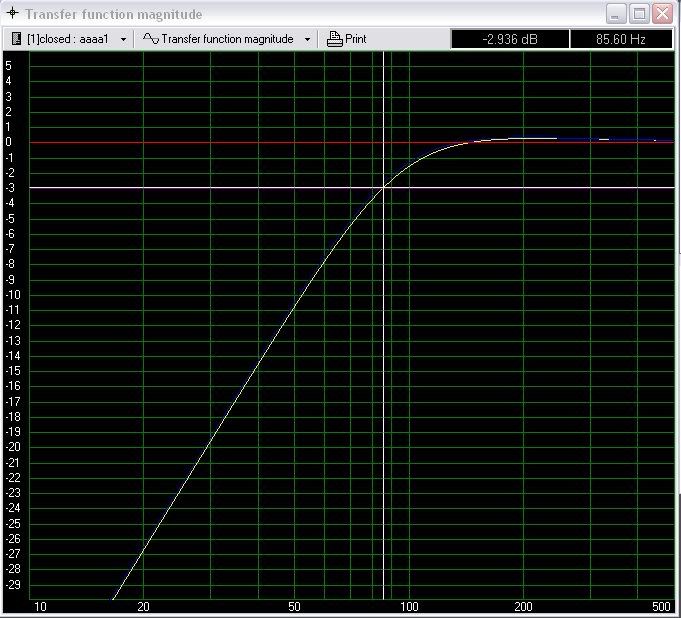This screenshot has height=618, width=681.
Task: Click the '200' frequency axis label
Action: (523, 607)
